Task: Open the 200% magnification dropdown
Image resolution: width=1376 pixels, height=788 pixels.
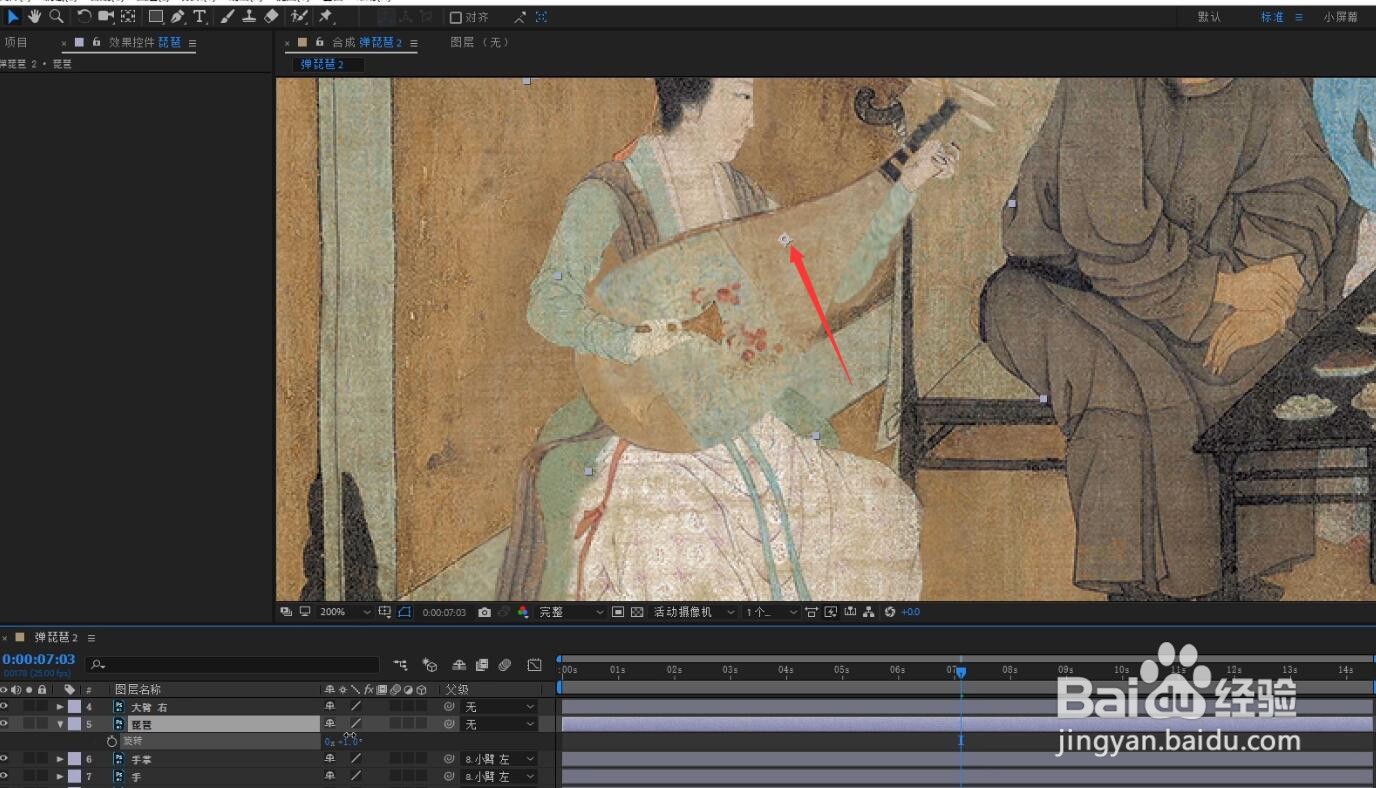Action: pos(345,612)
